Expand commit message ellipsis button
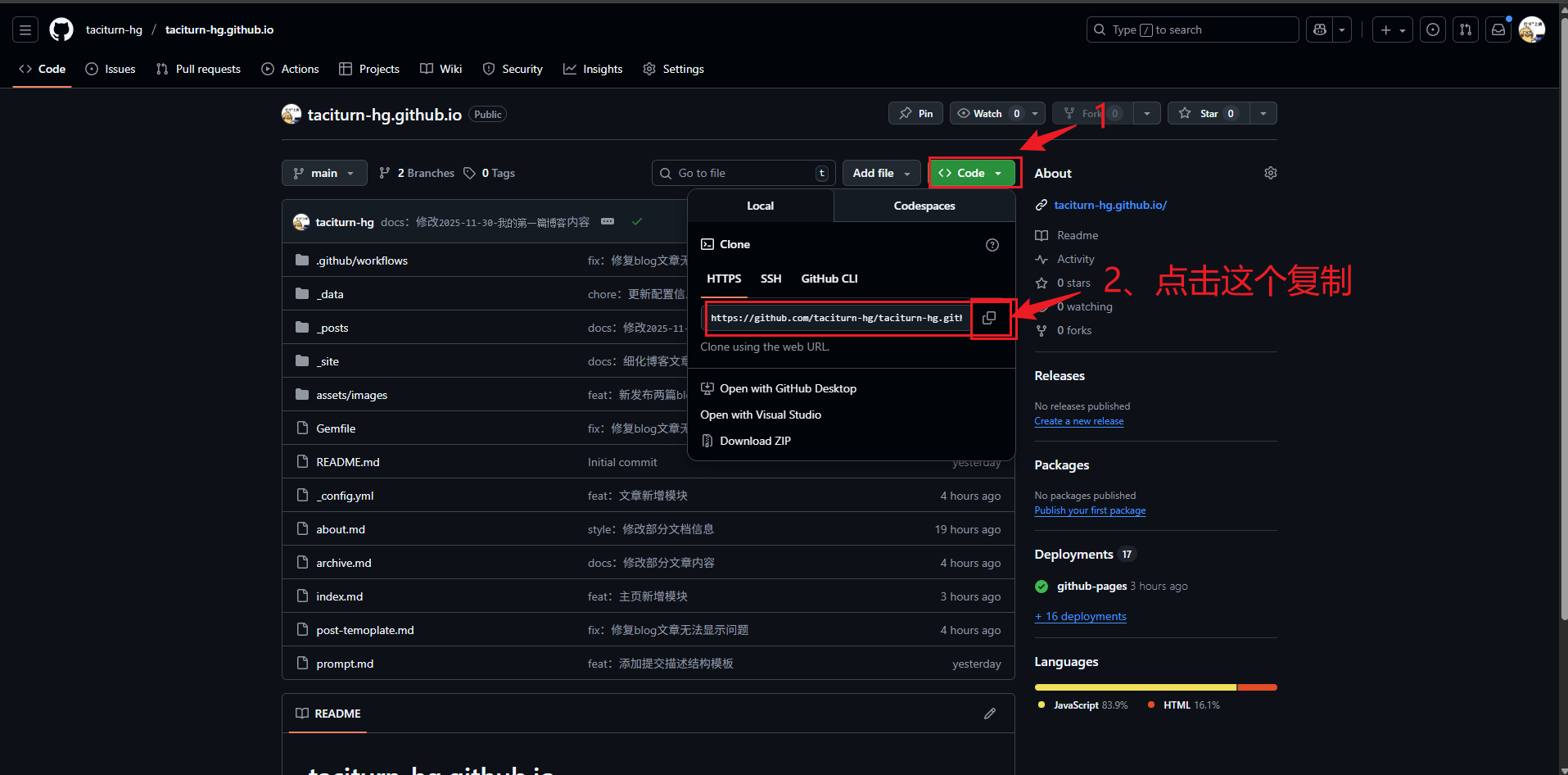This screenshot has width=1568, height=775. click(x=608, y=222)
